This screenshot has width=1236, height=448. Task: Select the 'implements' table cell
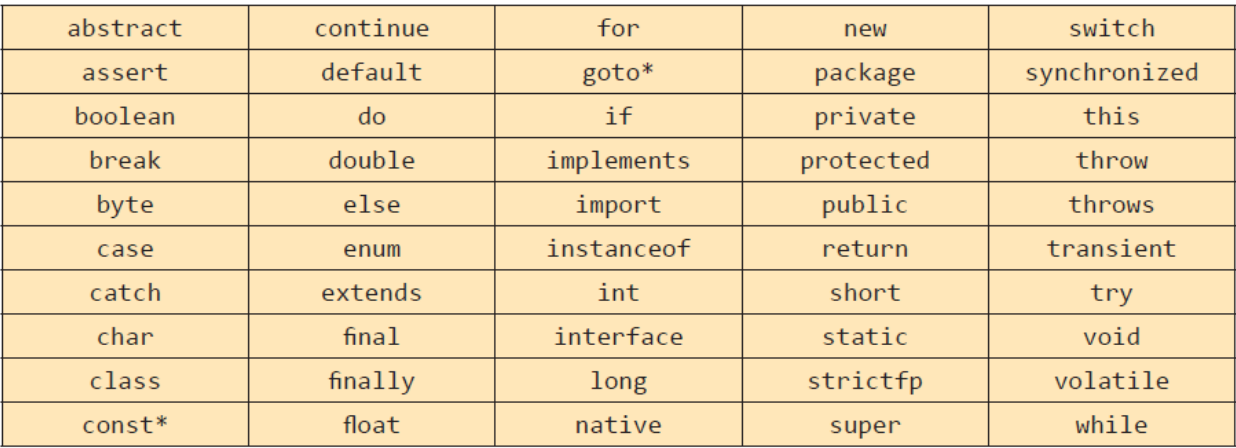(618, 161)
